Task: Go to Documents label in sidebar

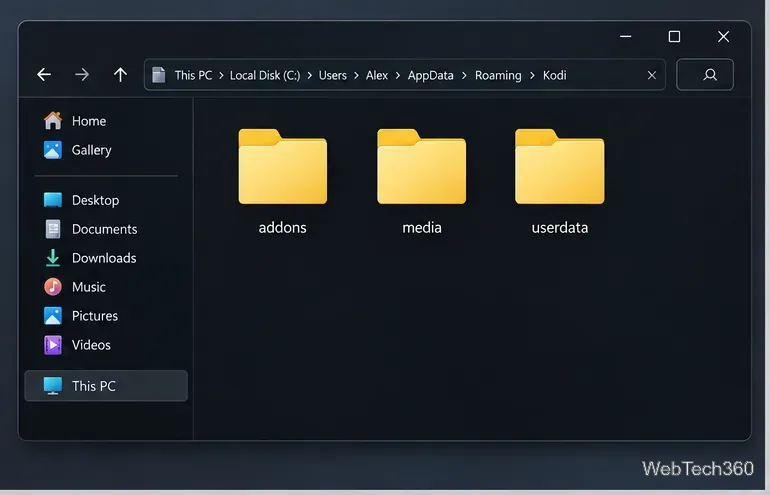Action: pyautogui.click(x=105, y=229)
